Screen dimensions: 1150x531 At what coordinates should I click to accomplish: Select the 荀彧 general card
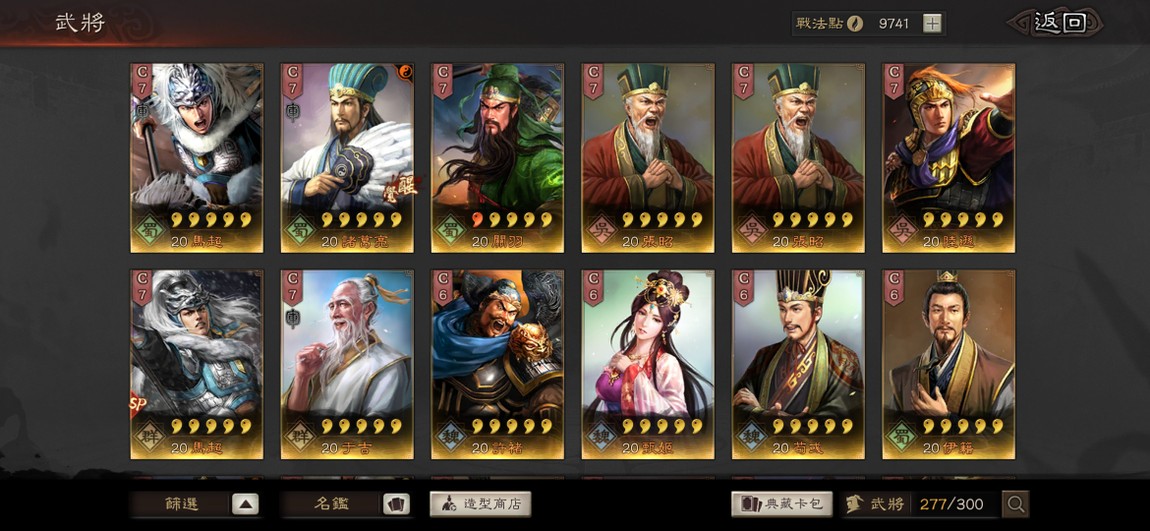798,365
